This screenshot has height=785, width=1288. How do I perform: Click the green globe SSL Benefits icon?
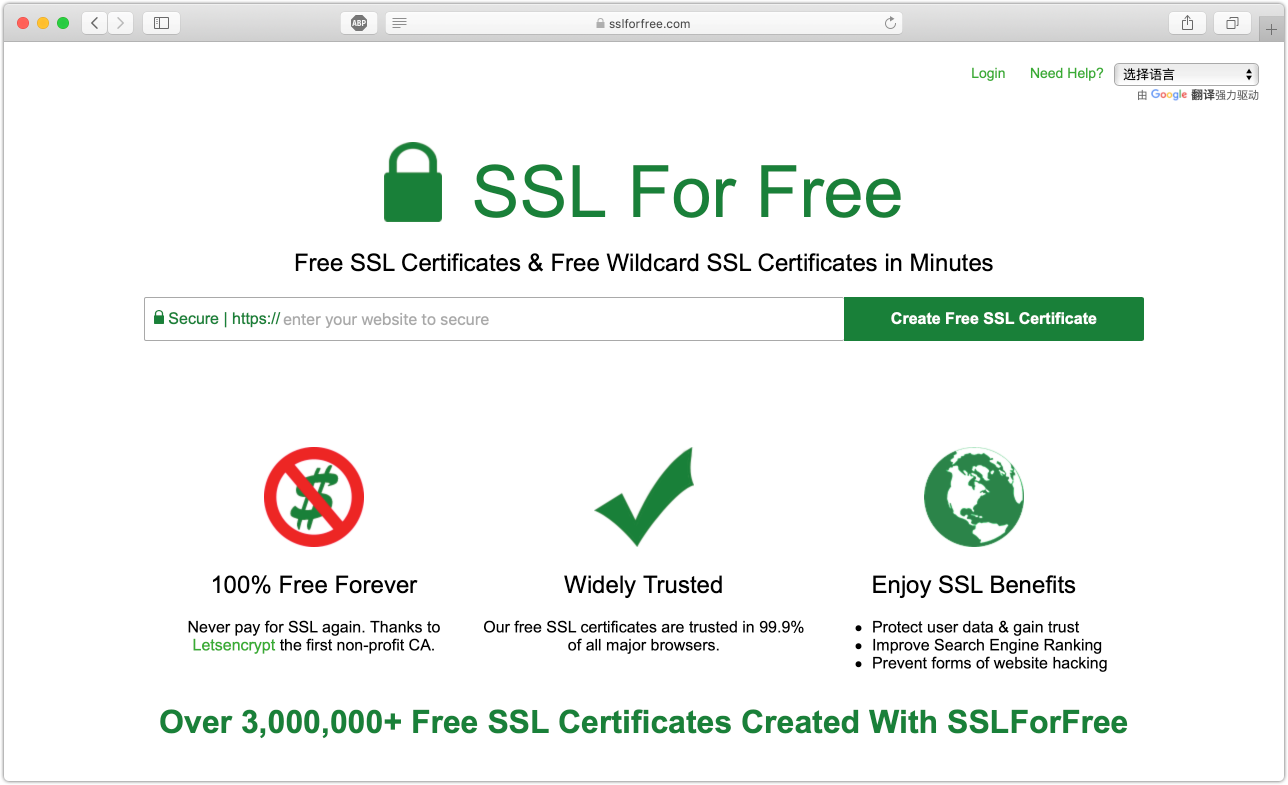pyautogui.click(x=974, y=497)
